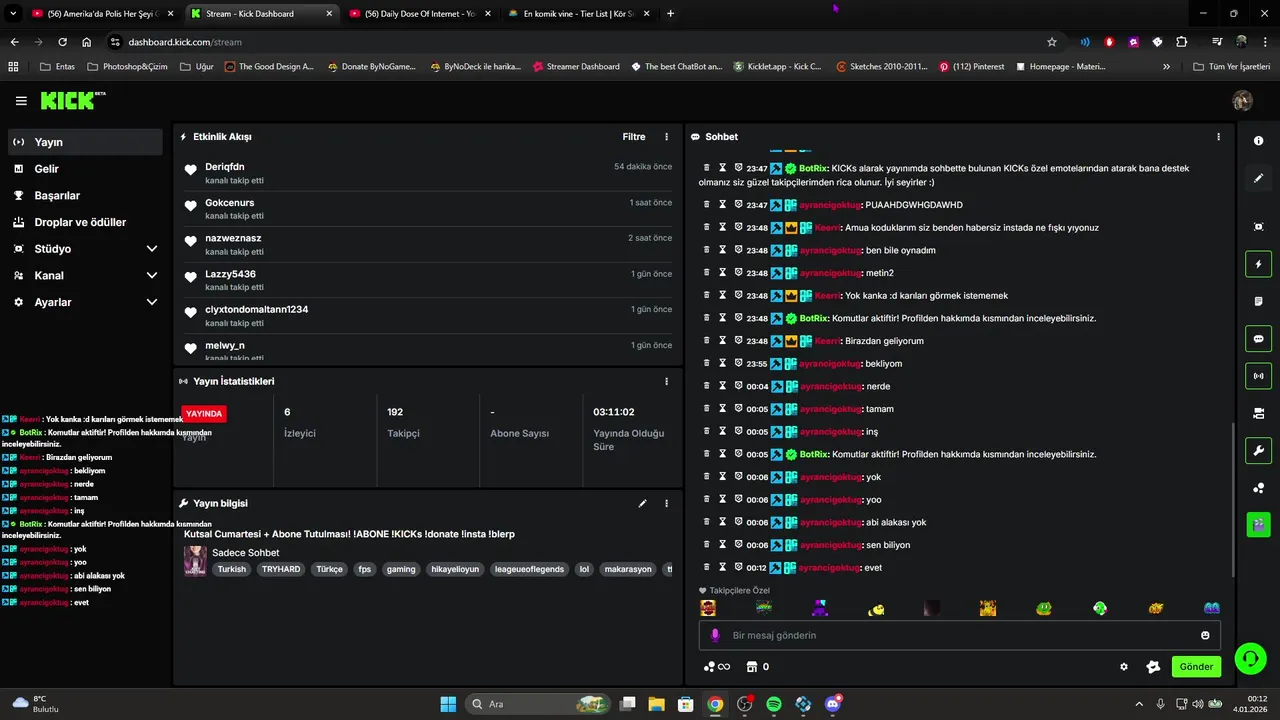Open the green headset support bubble

pyautogui.click(x=1250, y=658)
